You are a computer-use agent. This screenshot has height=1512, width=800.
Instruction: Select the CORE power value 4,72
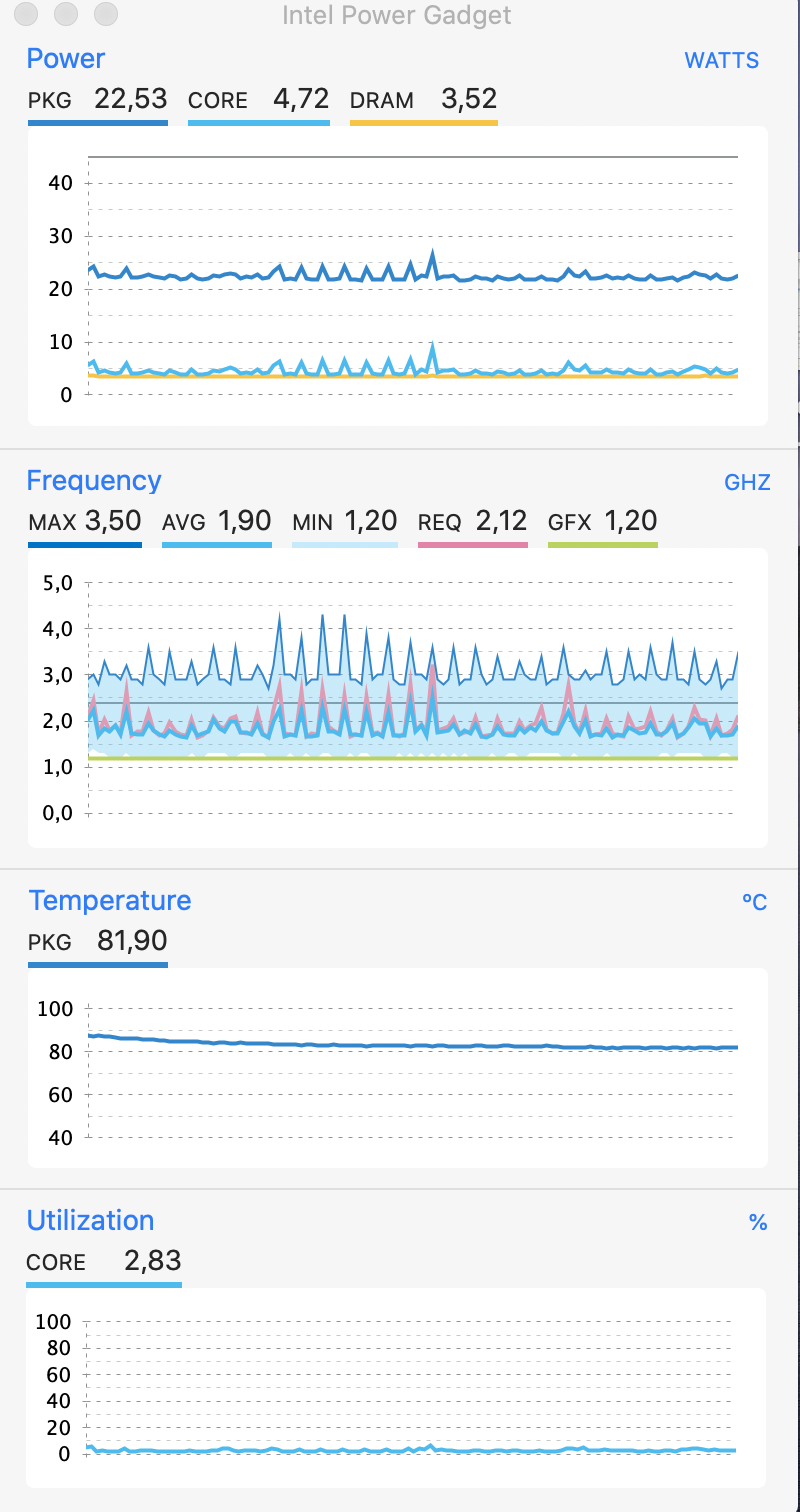click(301, 99)
